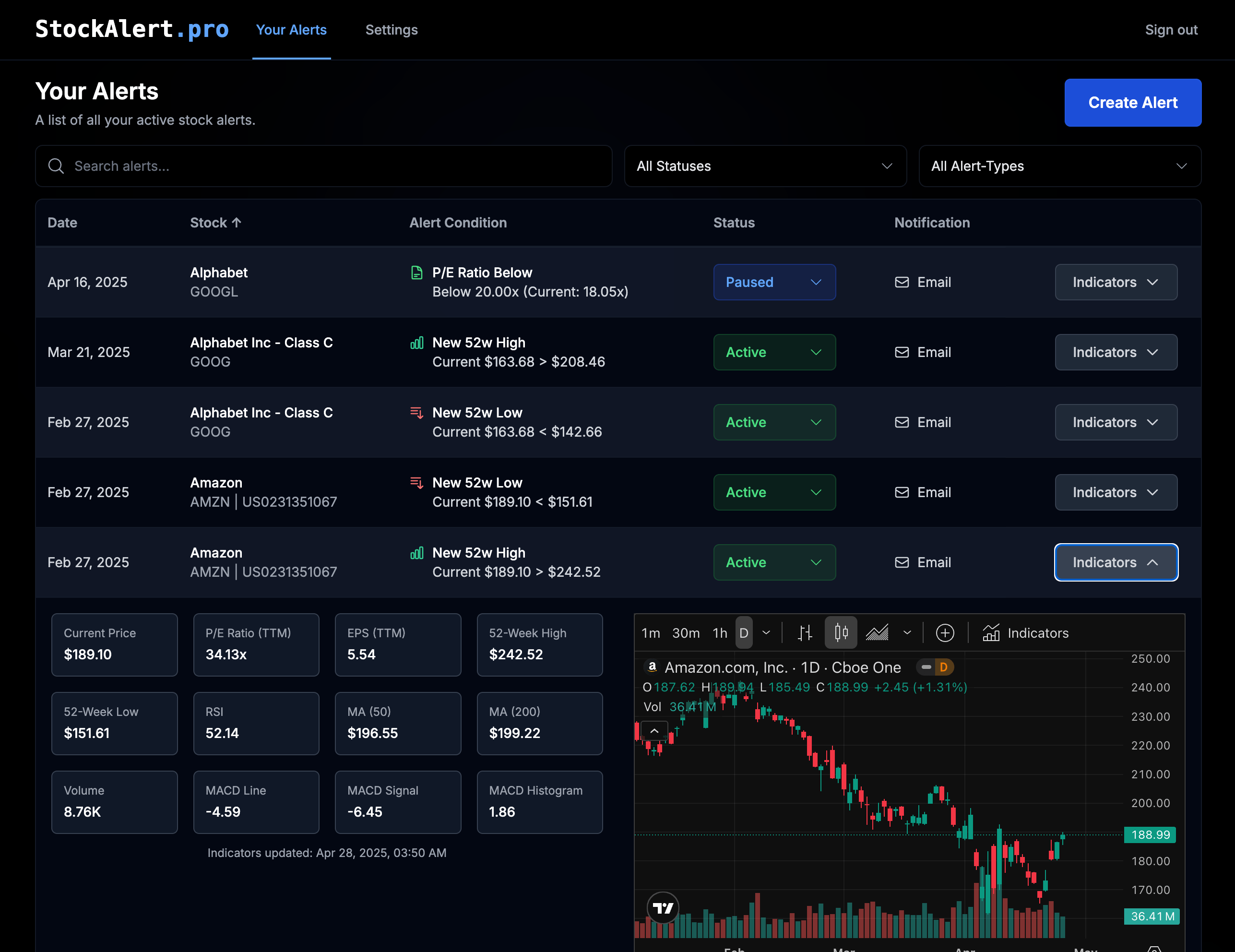Click the envelope icon in the Mar 21 row
Screen dimensions: 1235x952
(x=902, y=352)
